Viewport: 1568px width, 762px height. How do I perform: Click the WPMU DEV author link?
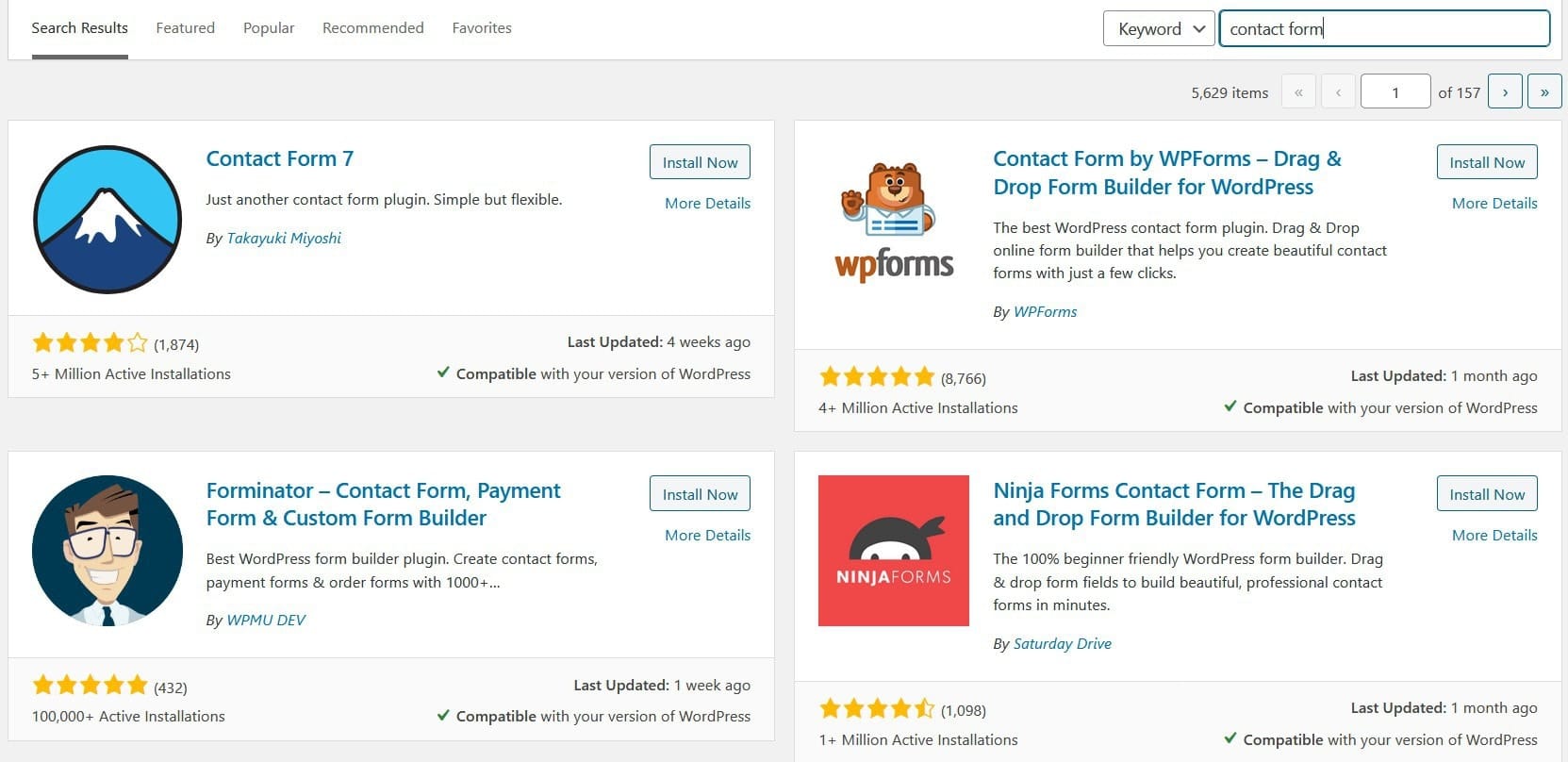(266, 620)
